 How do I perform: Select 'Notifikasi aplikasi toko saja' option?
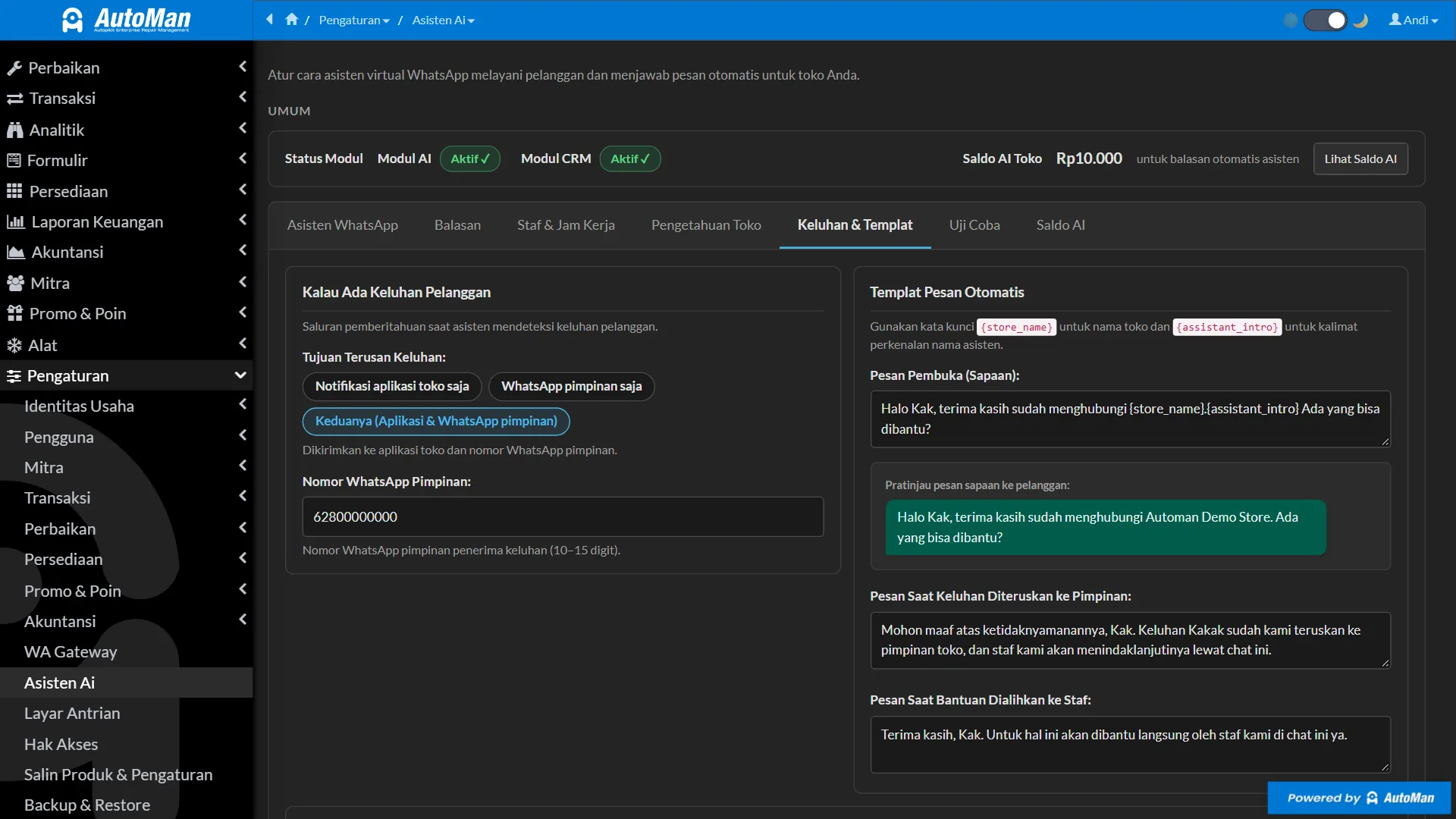392,386
